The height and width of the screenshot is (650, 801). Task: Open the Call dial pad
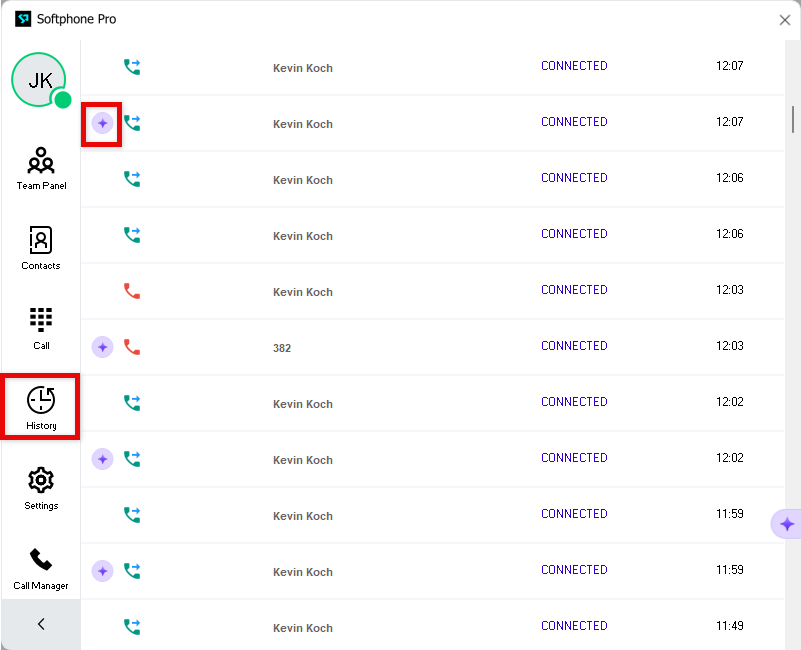(41, 329)
